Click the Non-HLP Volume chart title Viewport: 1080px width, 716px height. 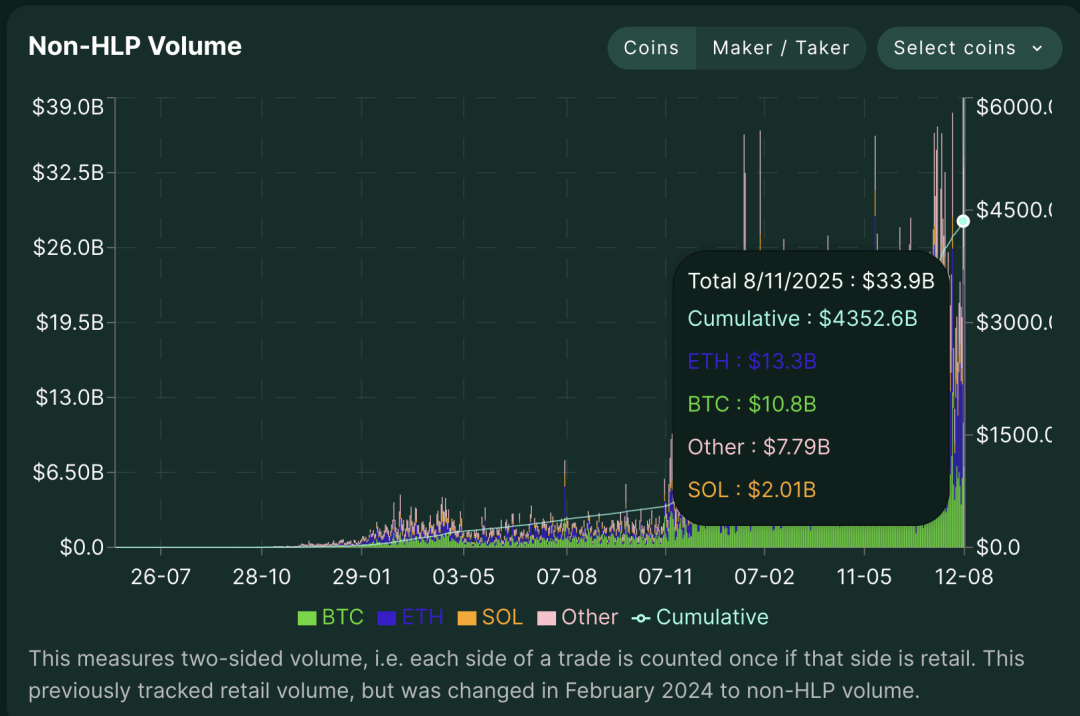tap(135, 46)
